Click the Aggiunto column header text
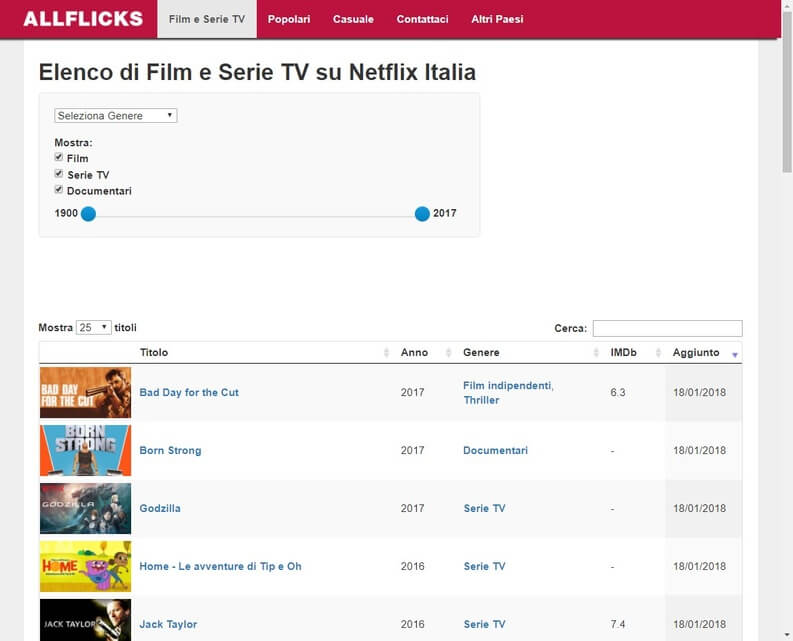 (x=696, y=353)
